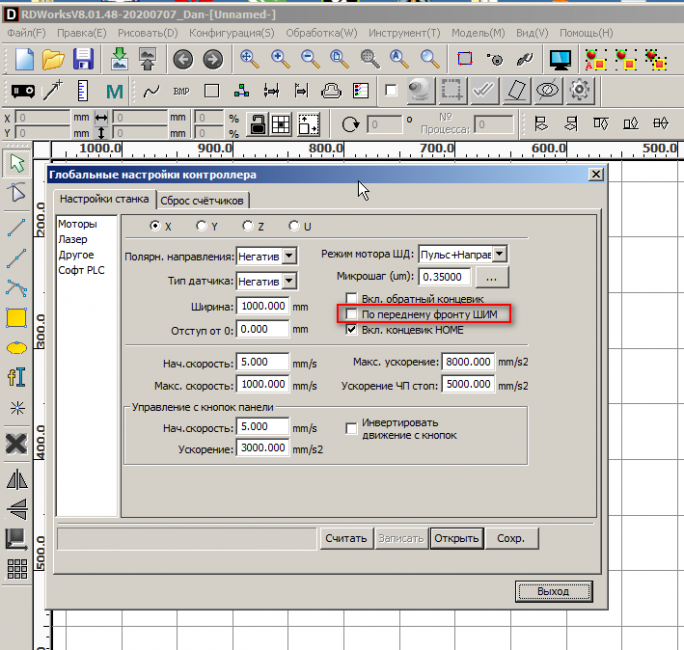Click the Undo left arrow icon
This screenshot has height=650, width=684.
(x=182, y=59)
